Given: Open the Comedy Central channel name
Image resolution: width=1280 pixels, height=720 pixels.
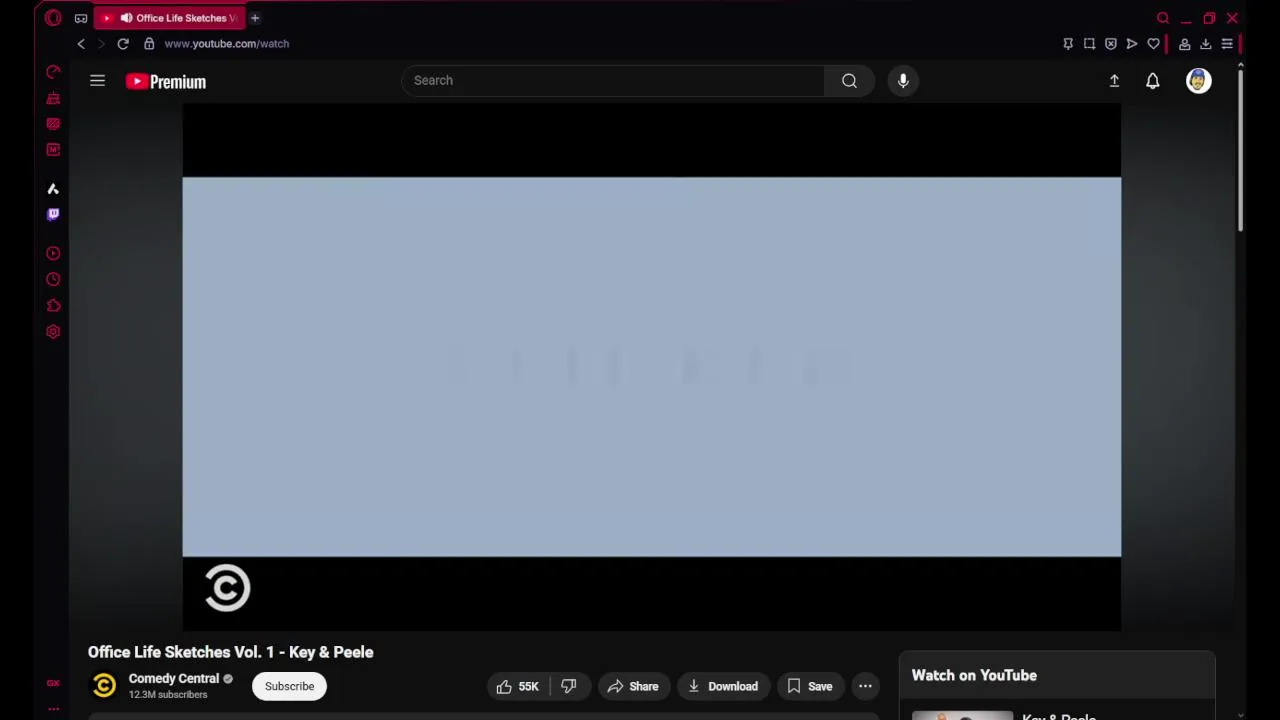Looking at the screenshot, I should click(173, 679).
